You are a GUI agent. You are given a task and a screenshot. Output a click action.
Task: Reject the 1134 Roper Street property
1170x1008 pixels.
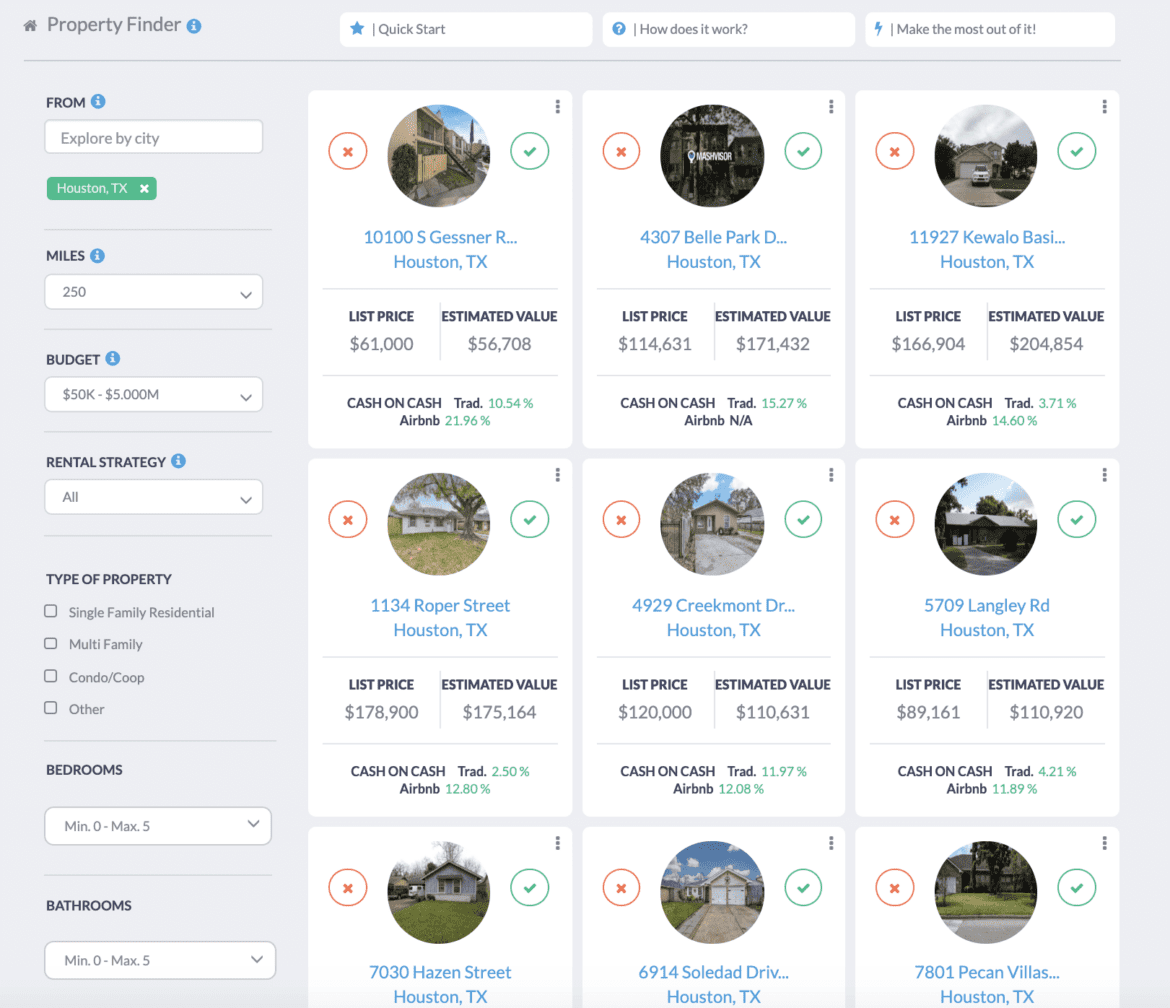click(x=348, y=520)
